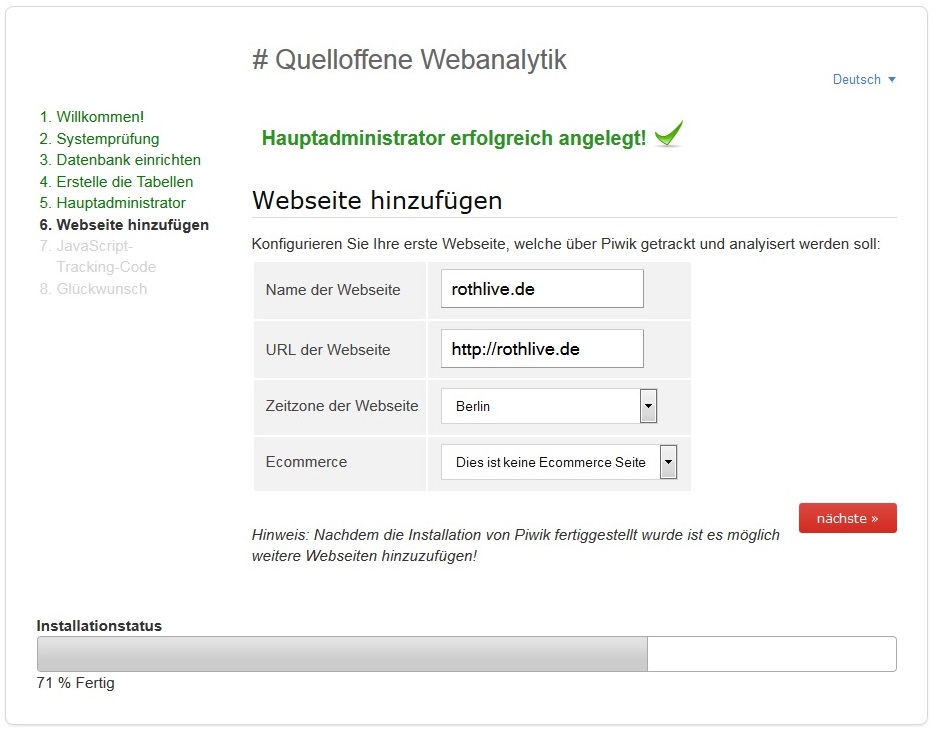Click the 'Konfigurieren Sie Ihre erste Webseite' sentence
934x729 pixels.
[566, 244]
